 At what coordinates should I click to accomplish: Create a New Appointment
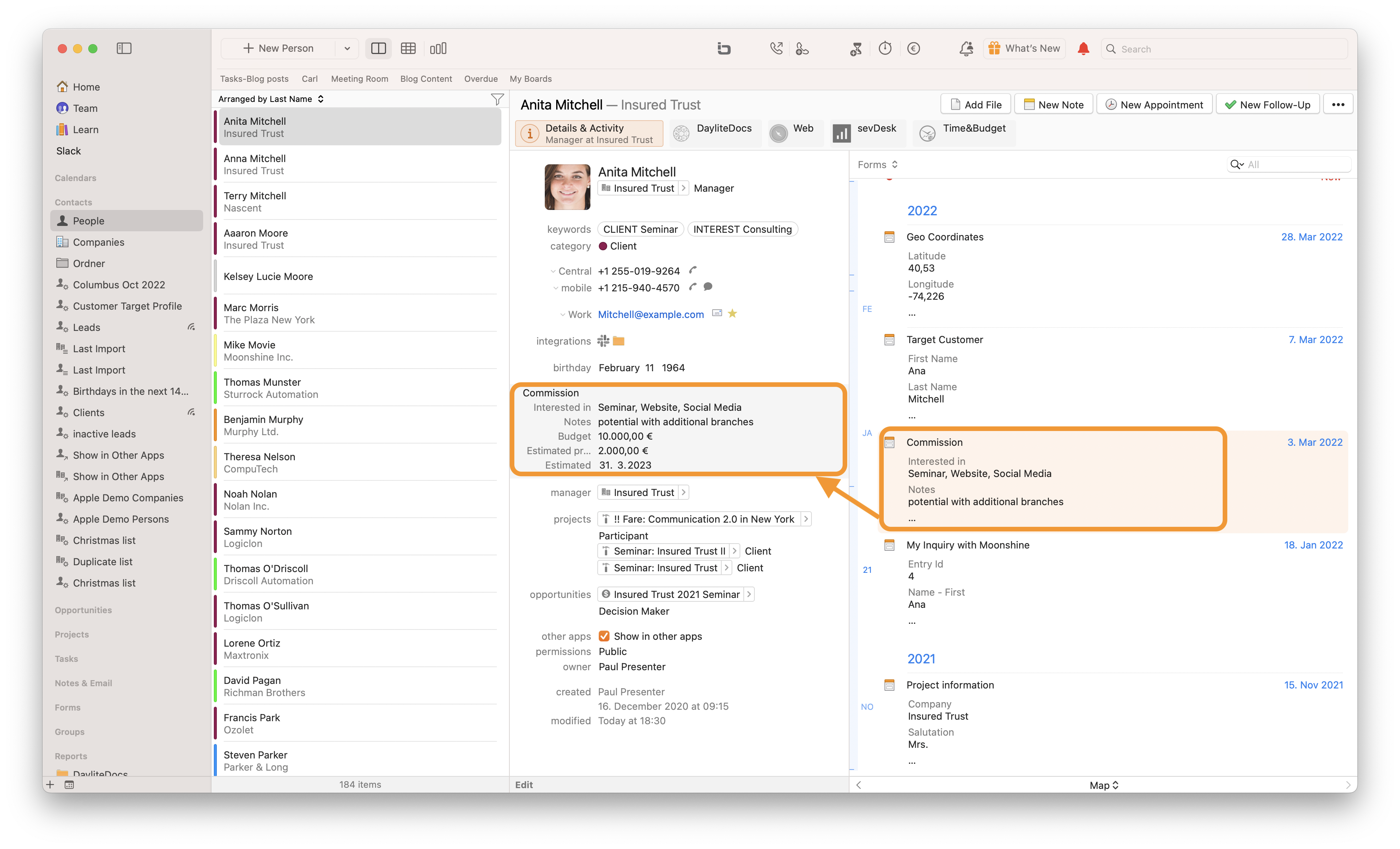tap(1154, 105)
